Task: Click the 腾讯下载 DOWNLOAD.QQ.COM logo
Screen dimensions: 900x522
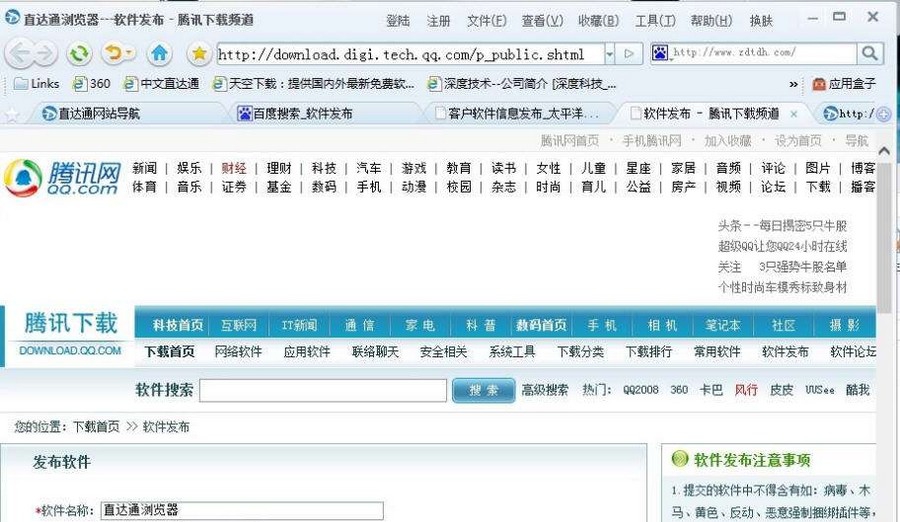Action: point(70,334)
